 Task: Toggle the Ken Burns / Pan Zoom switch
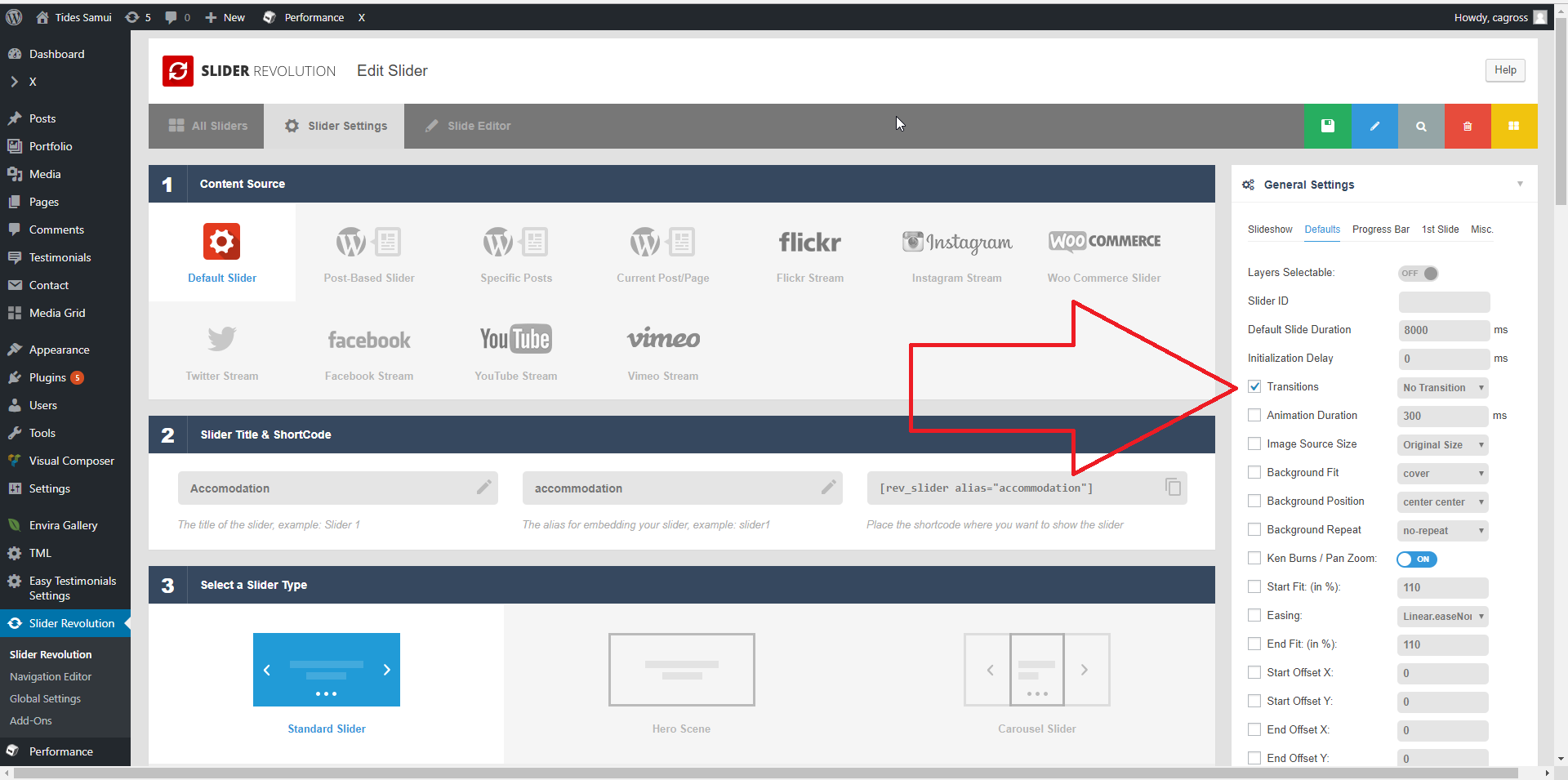1417,559
